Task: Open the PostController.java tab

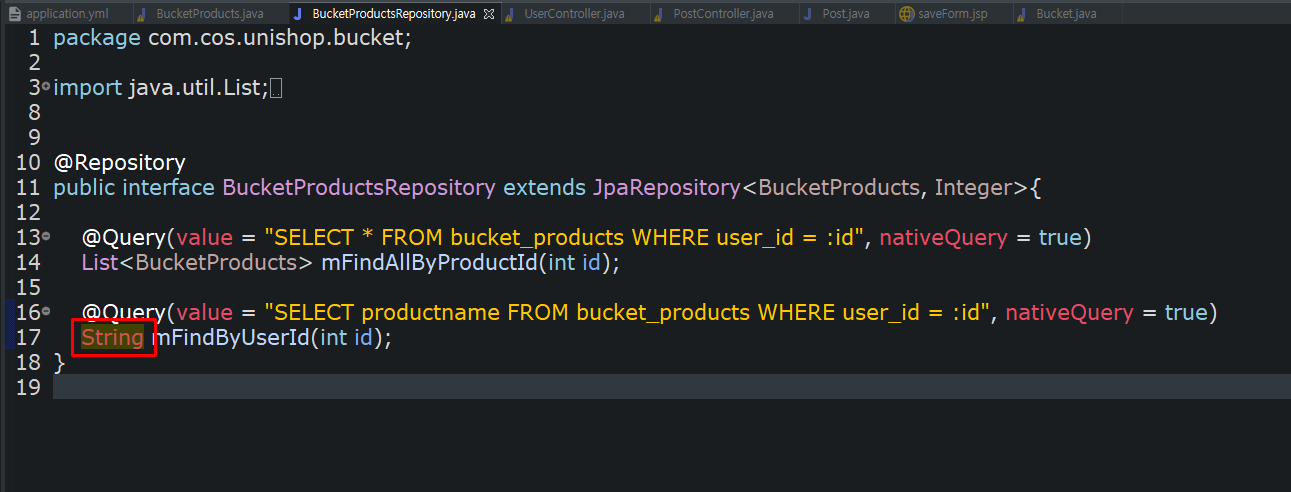Action: [723, 14]
